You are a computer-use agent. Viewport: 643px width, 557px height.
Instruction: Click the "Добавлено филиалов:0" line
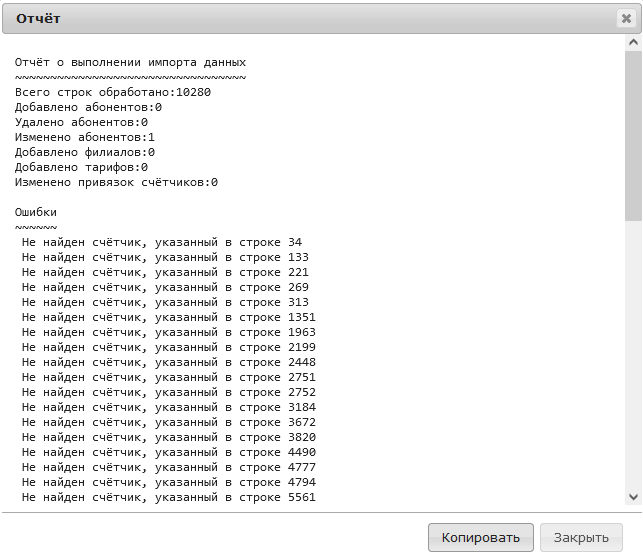(x=85, y=152)
